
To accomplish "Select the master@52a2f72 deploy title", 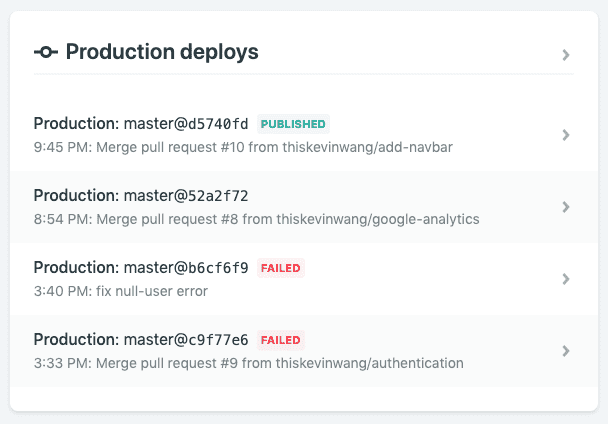I will [x=141, y=196].
